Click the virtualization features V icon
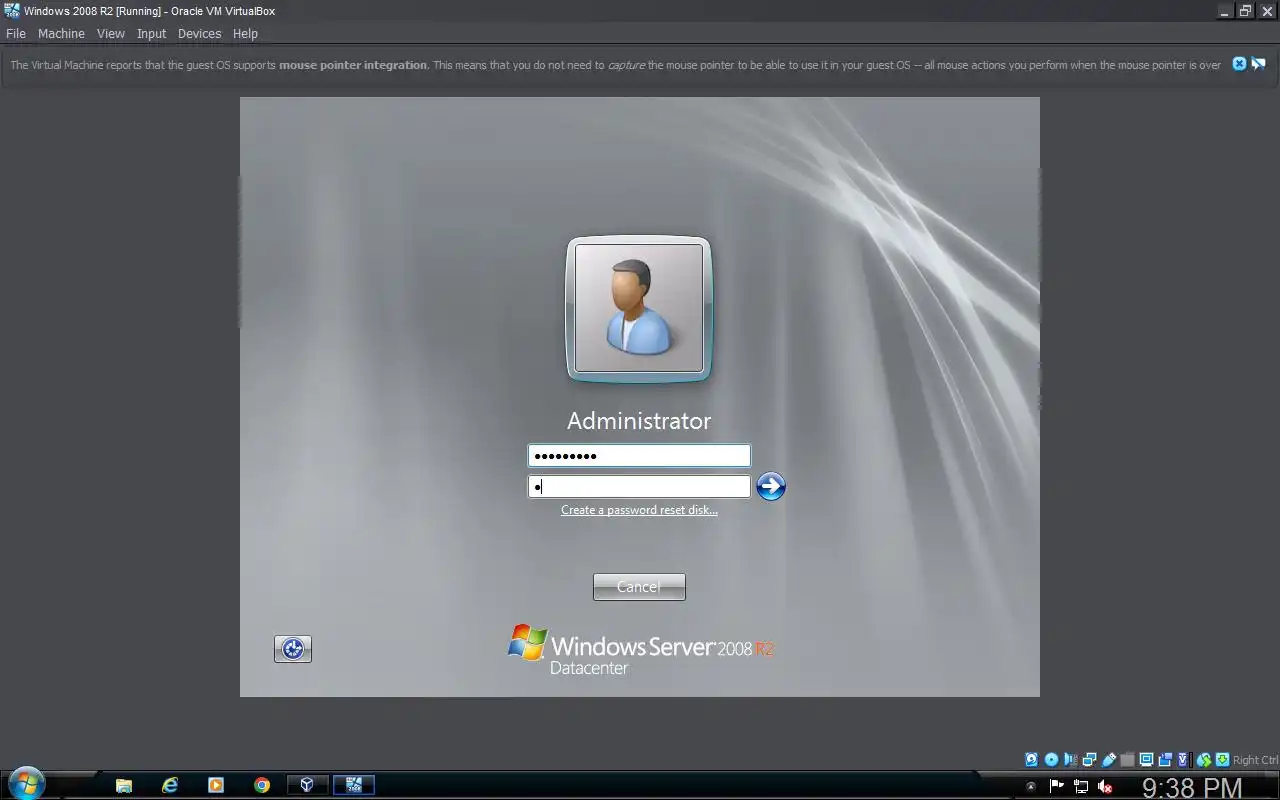The image size is (1280, 800). 1182,760
